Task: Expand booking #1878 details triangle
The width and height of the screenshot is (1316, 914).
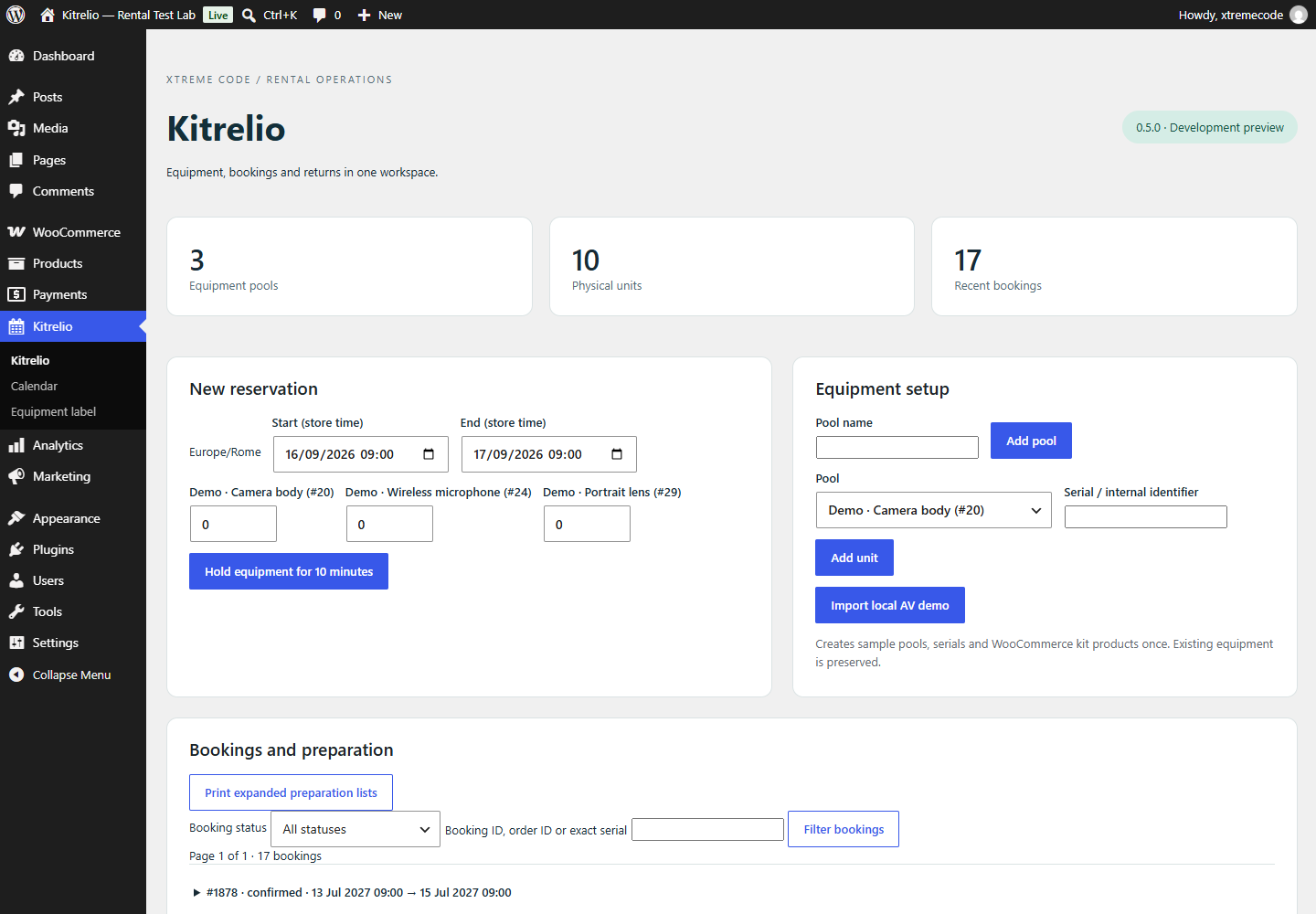Action: coord(196,893)
